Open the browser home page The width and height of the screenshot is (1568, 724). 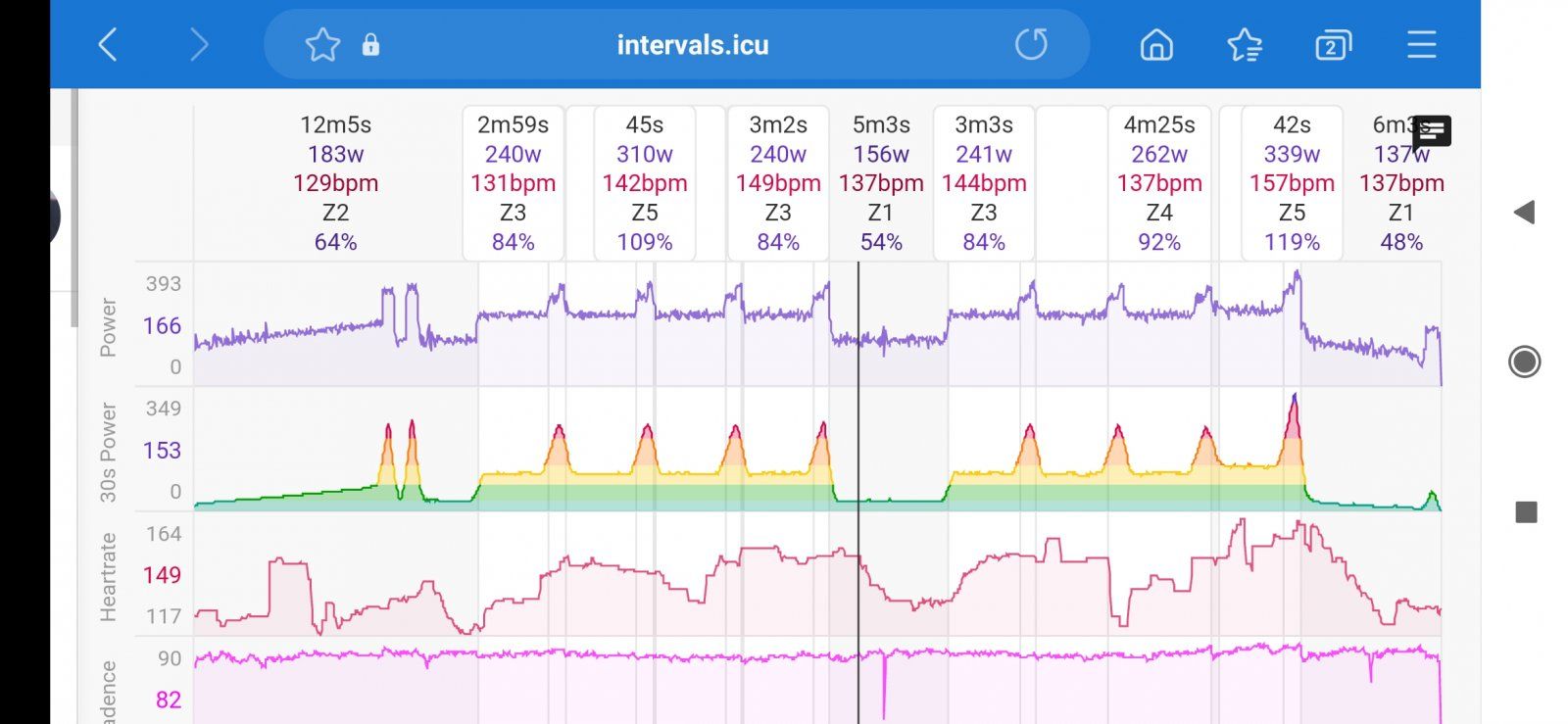point(1156,44)
